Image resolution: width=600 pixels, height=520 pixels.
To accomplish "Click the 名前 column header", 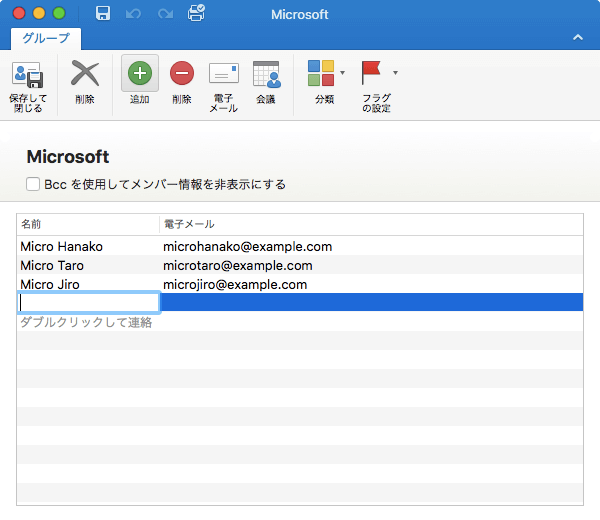I will (x=88, y=224).
